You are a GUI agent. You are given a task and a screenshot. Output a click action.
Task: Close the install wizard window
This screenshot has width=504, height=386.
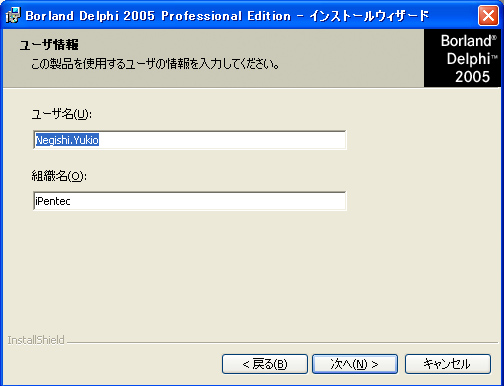(488, 15)
